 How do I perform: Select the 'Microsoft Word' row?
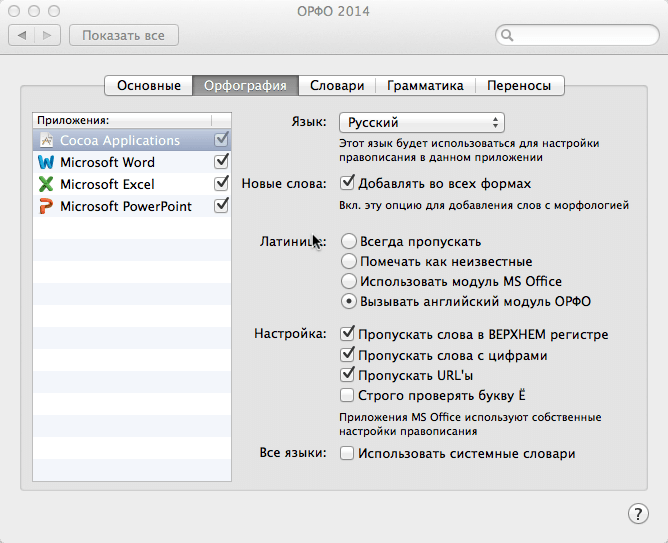pos(132,162)
